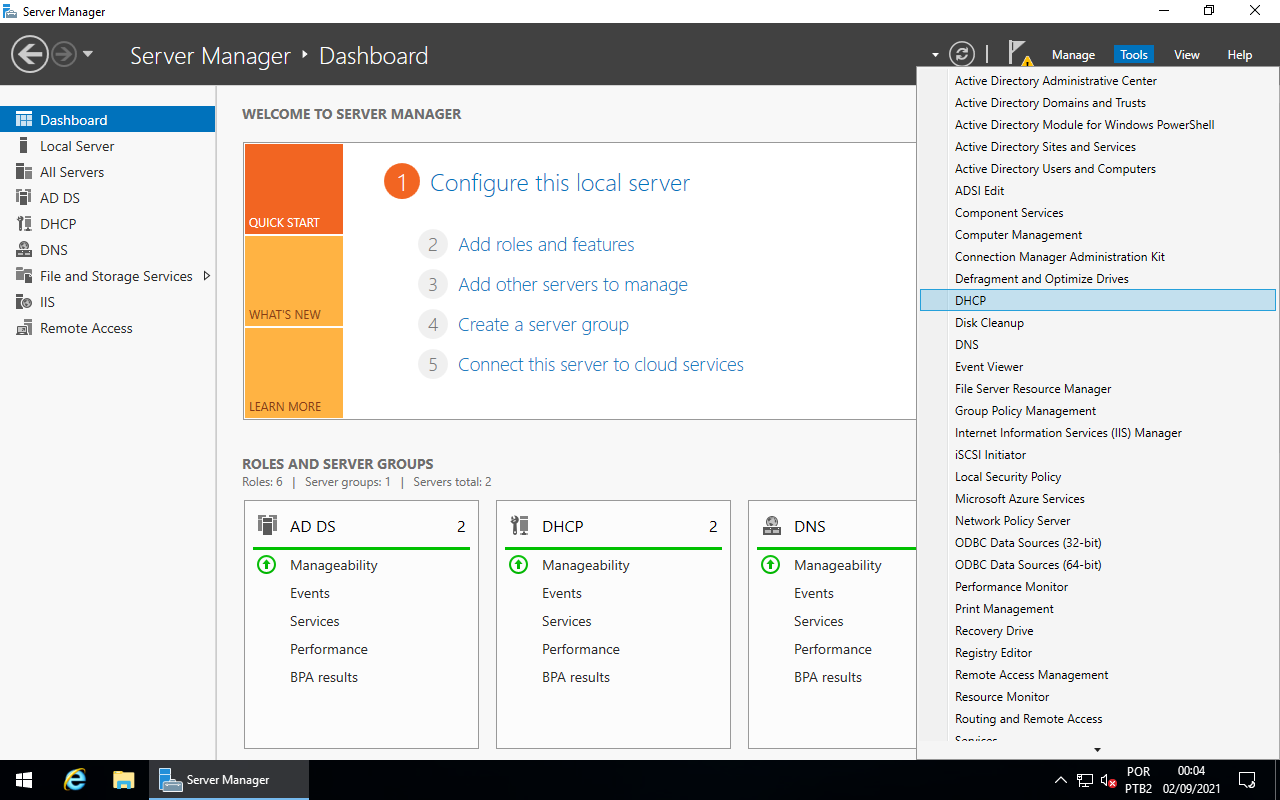Open Internet Explorer from the taskbar
The height and width of the screenshot is (800, 1280).
click(74, 780)
